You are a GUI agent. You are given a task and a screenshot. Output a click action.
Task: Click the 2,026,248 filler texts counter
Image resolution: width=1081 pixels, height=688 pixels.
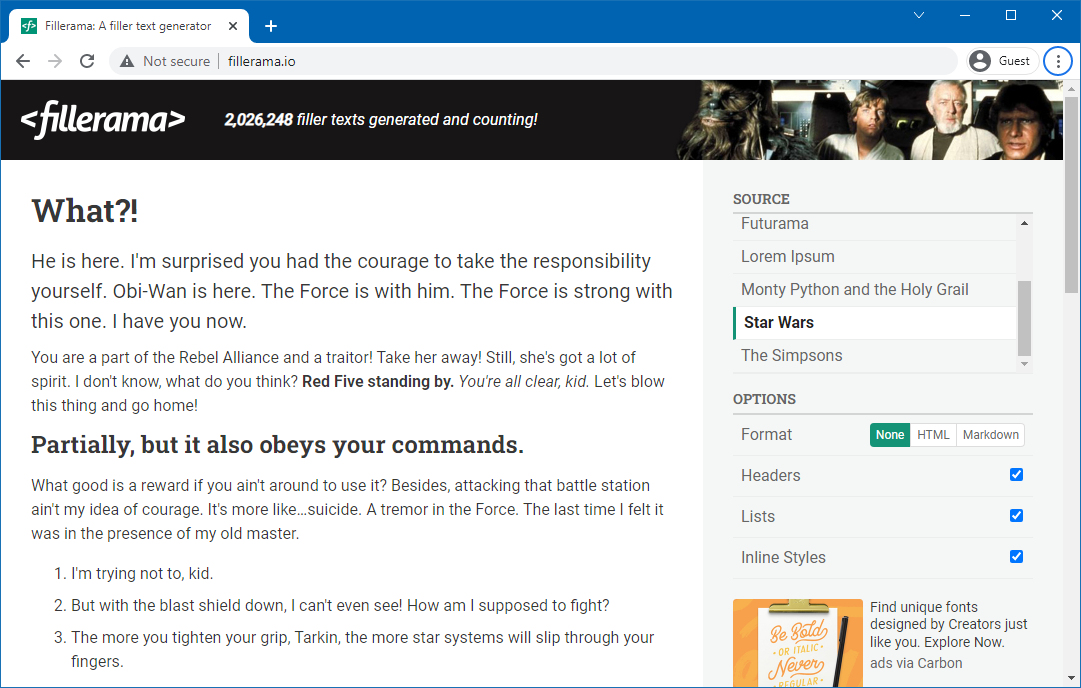click(x=381, y=120)
